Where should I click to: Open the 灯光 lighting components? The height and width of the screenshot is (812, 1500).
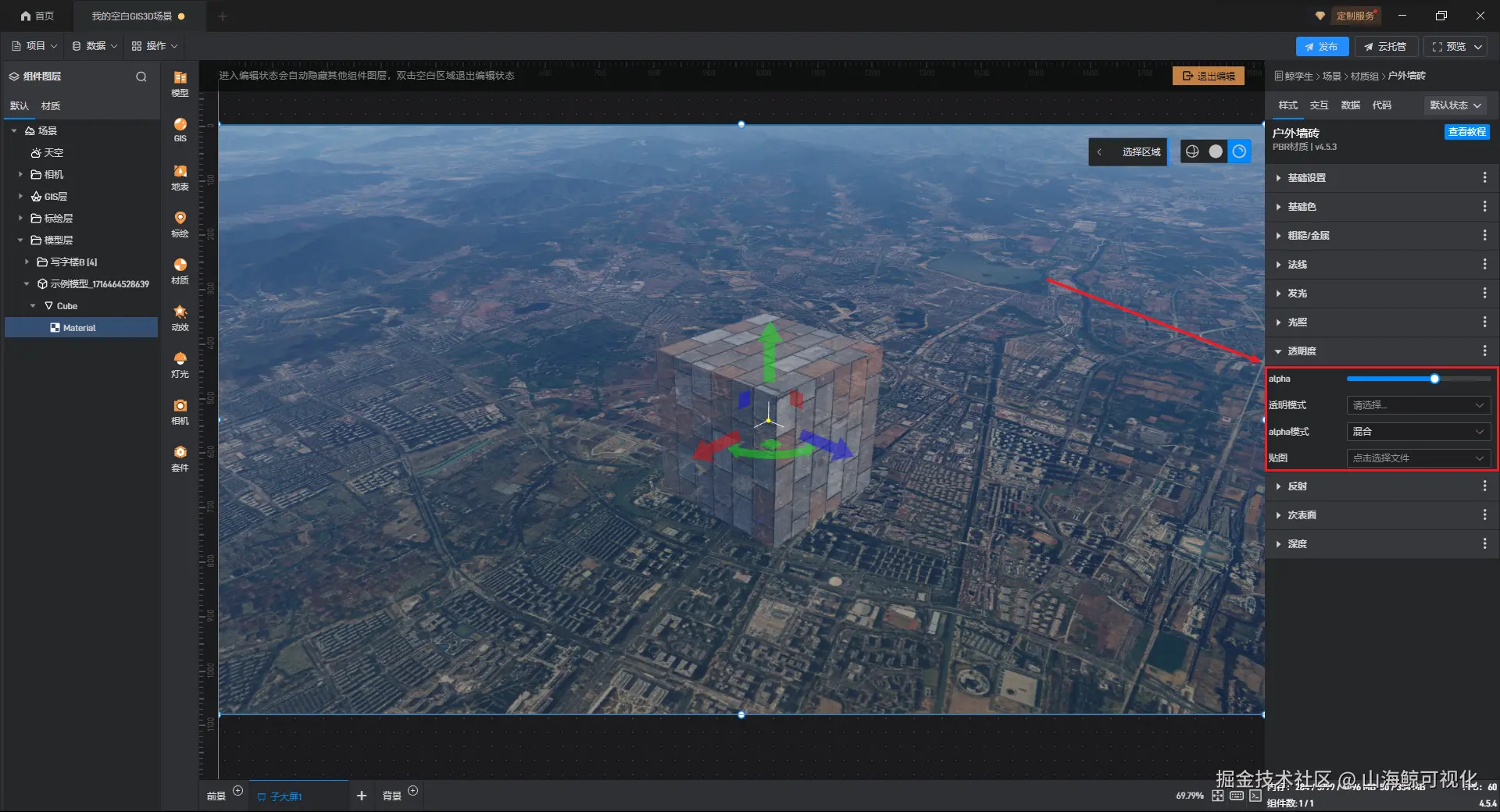point(180,365)
